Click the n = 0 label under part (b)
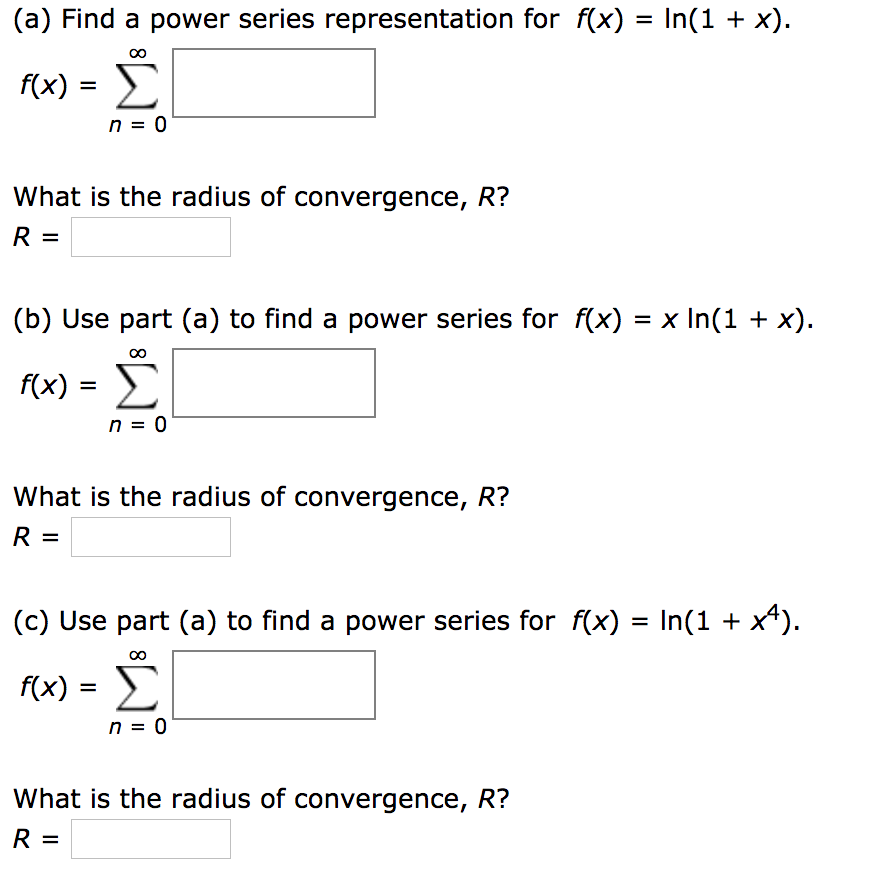Viewport: 894px width, 874px height. (137, 425)
